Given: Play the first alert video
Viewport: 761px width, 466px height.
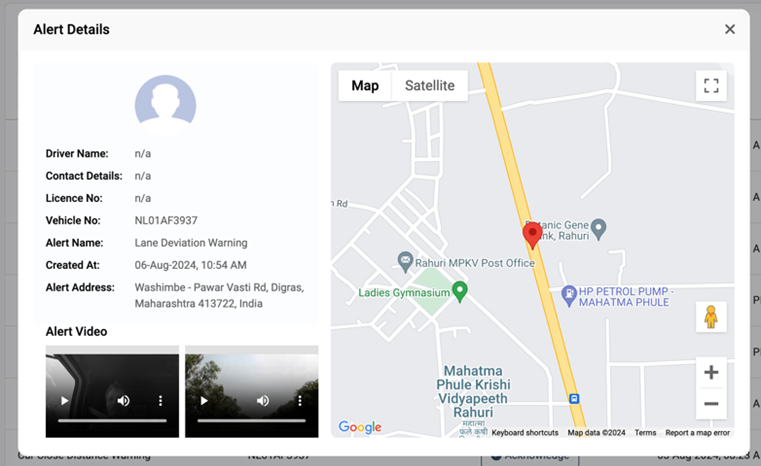Looking at the screenshot, I should [65, 401].
